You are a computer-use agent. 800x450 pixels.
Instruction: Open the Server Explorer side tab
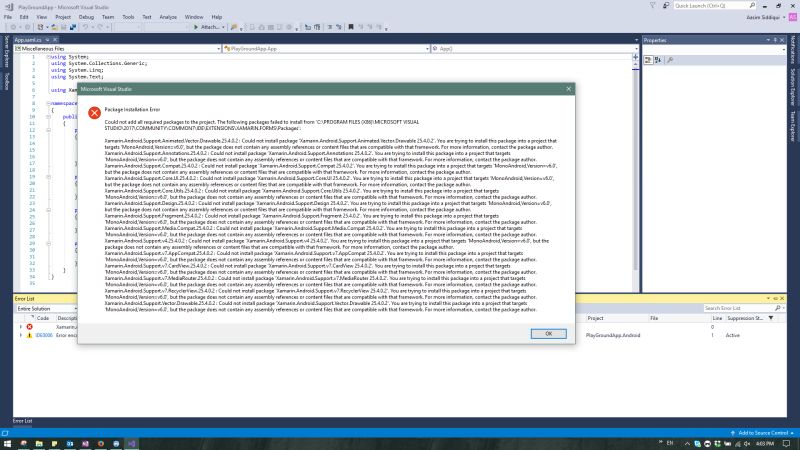coord(7,51)
